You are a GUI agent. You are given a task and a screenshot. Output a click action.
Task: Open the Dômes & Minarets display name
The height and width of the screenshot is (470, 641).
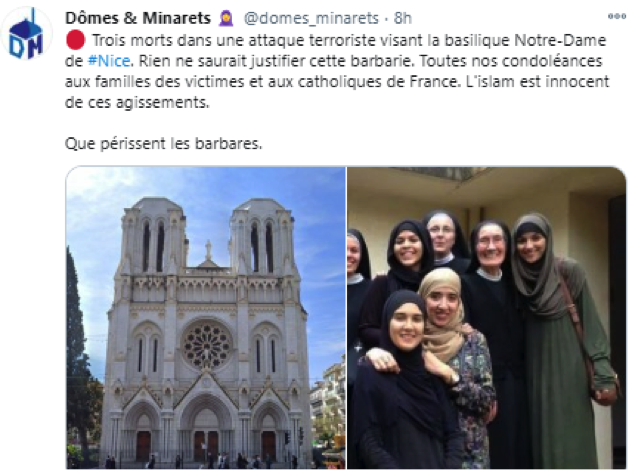138,18
